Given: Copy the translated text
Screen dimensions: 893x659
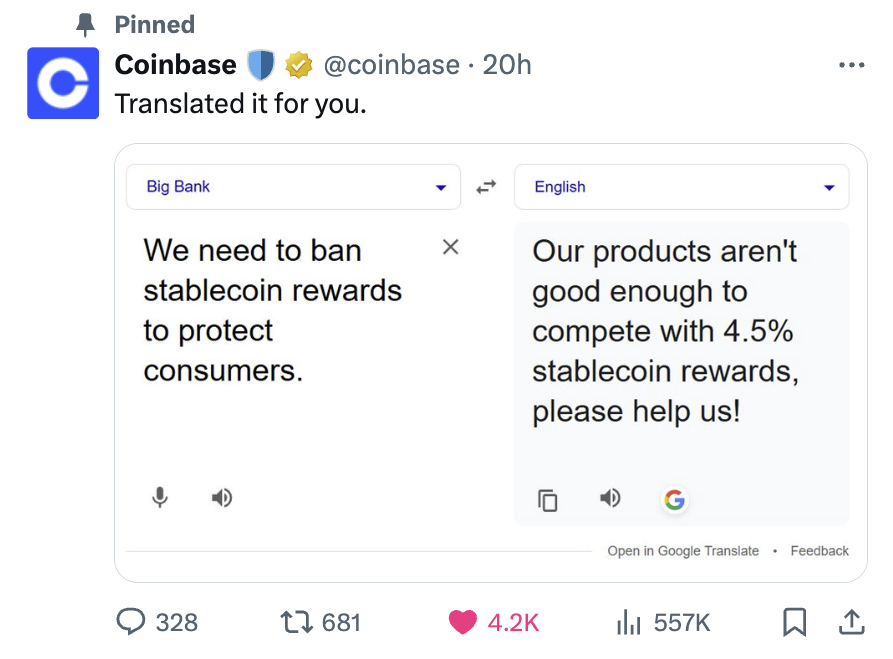Looking at the screenshot, I should tap(548, 500).
